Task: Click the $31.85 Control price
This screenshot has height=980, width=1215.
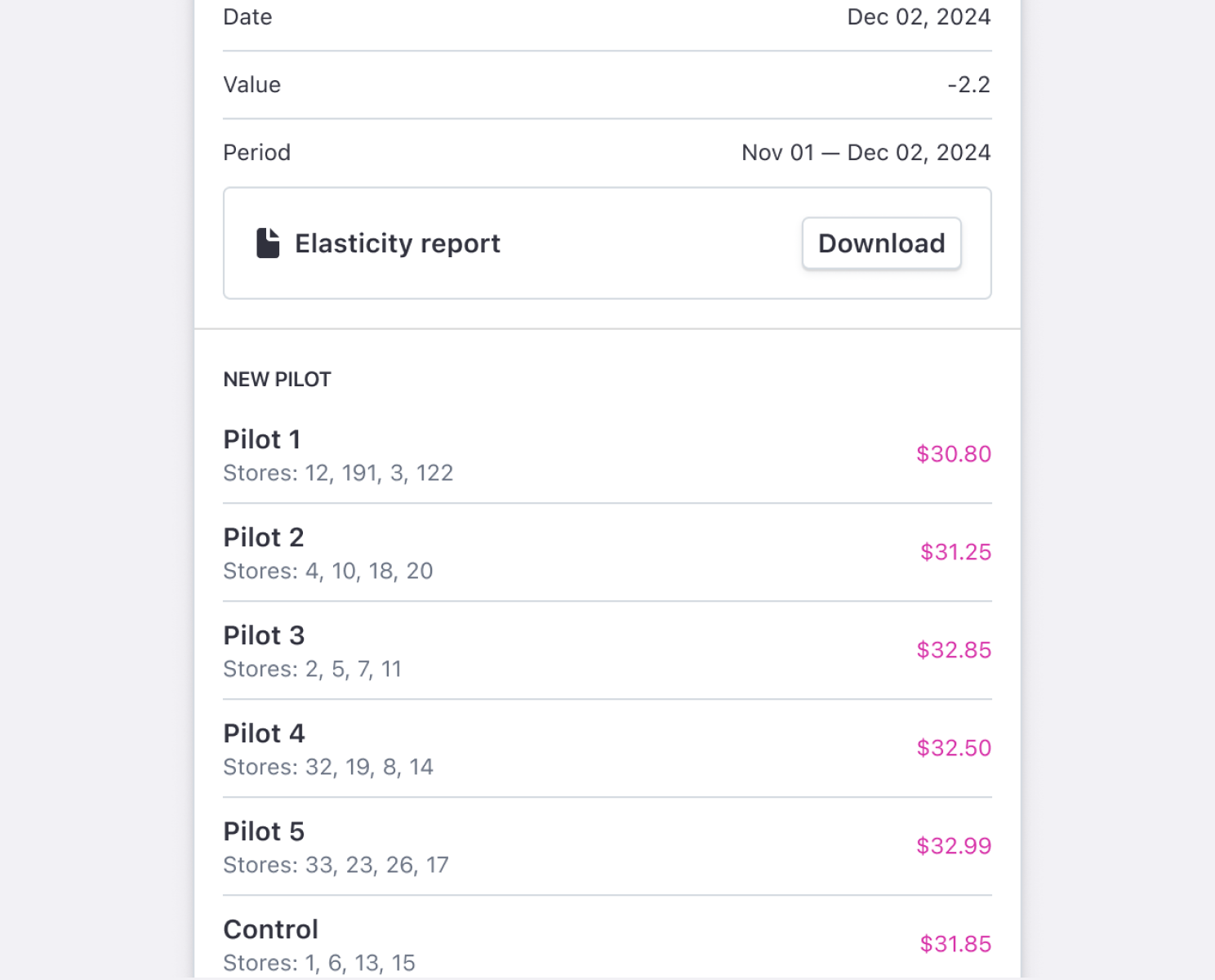Action: click(955, 944)
